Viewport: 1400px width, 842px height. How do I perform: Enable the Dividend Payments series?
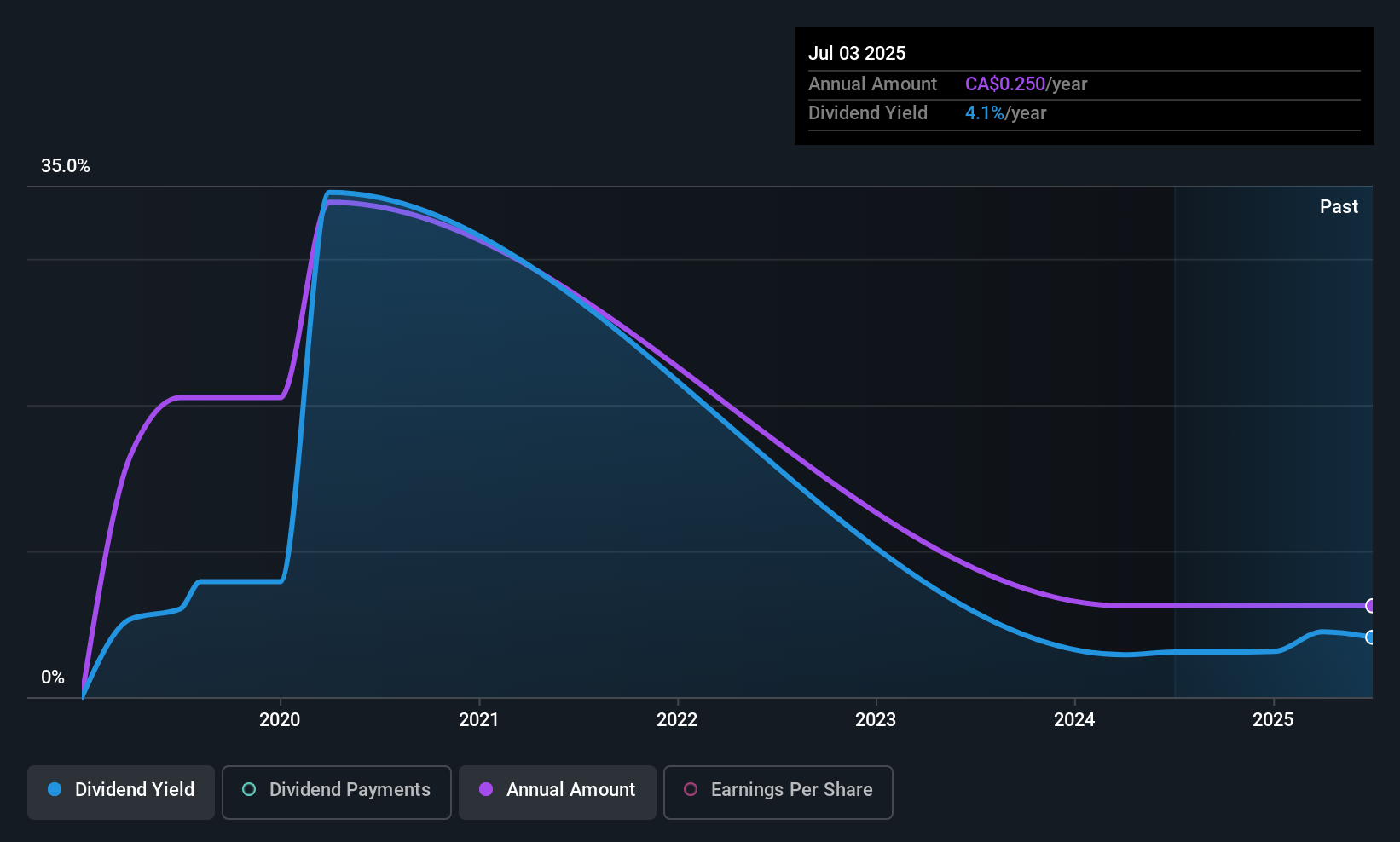pos(337,793)
